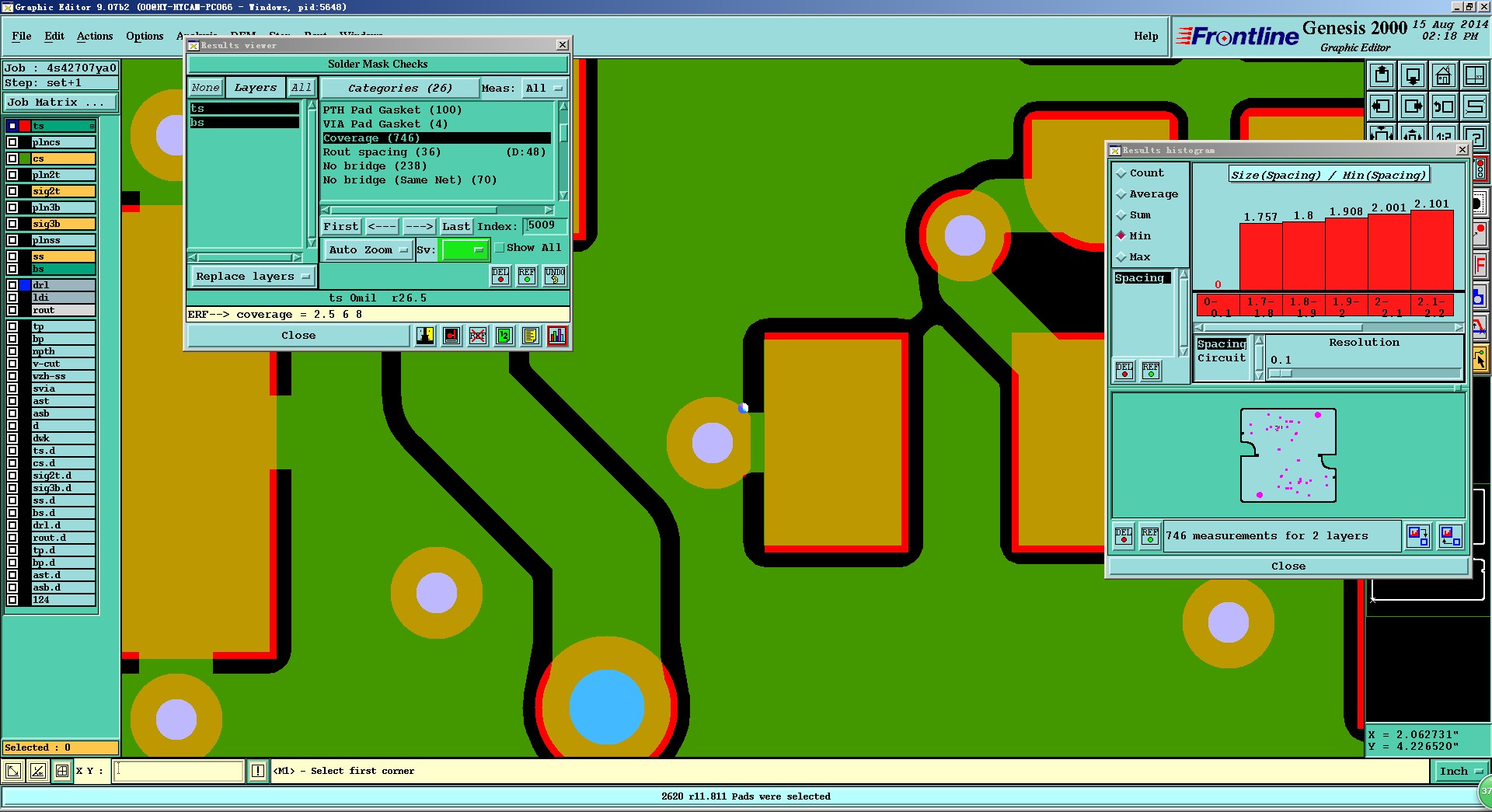Open the Replace layers dropdown
1492x812 pixels.
click(252, 276)
